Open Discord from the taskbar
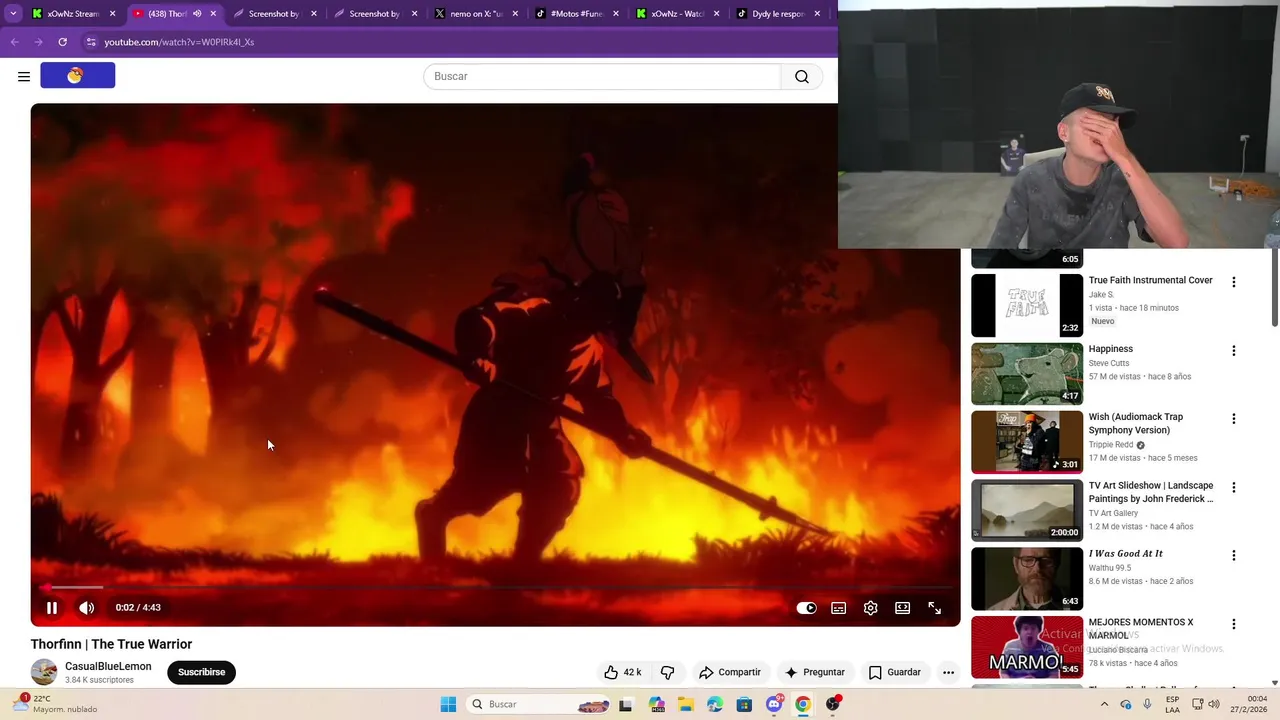 [774, 704]
